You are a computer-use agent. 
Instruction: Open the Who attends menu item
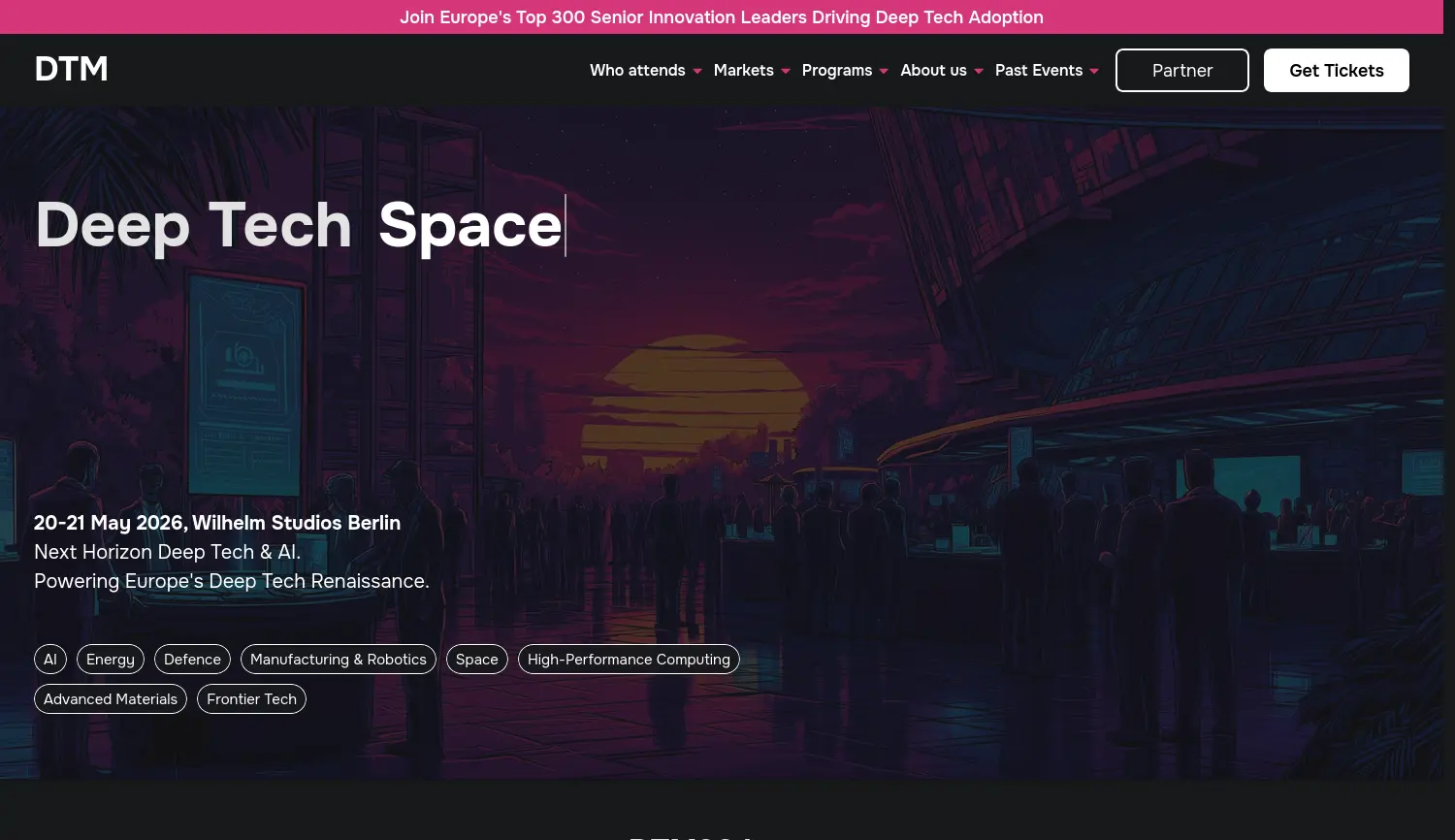click(637, 70)
